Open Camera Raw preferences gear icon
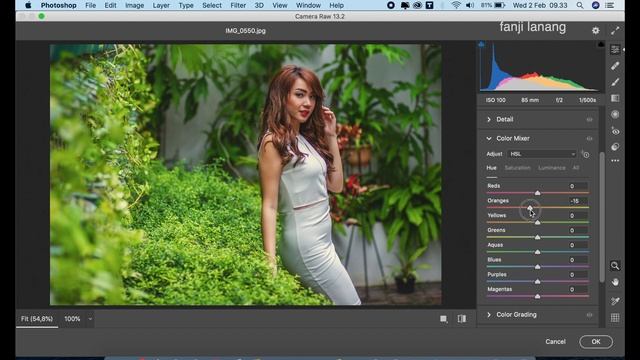This screenshot has height=360, width=640. click(x=596, y=30)
